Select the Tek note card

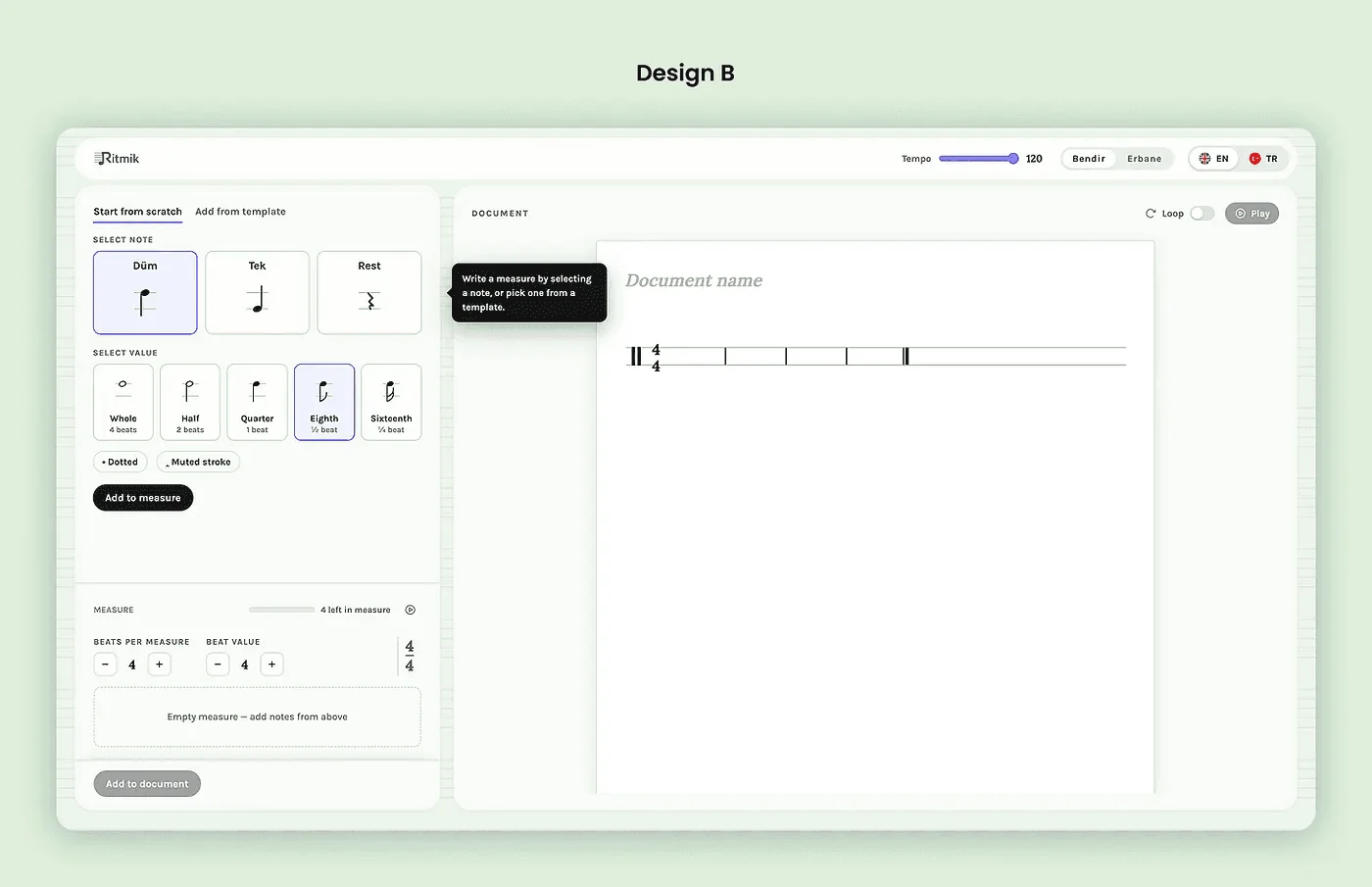(257, 292)
